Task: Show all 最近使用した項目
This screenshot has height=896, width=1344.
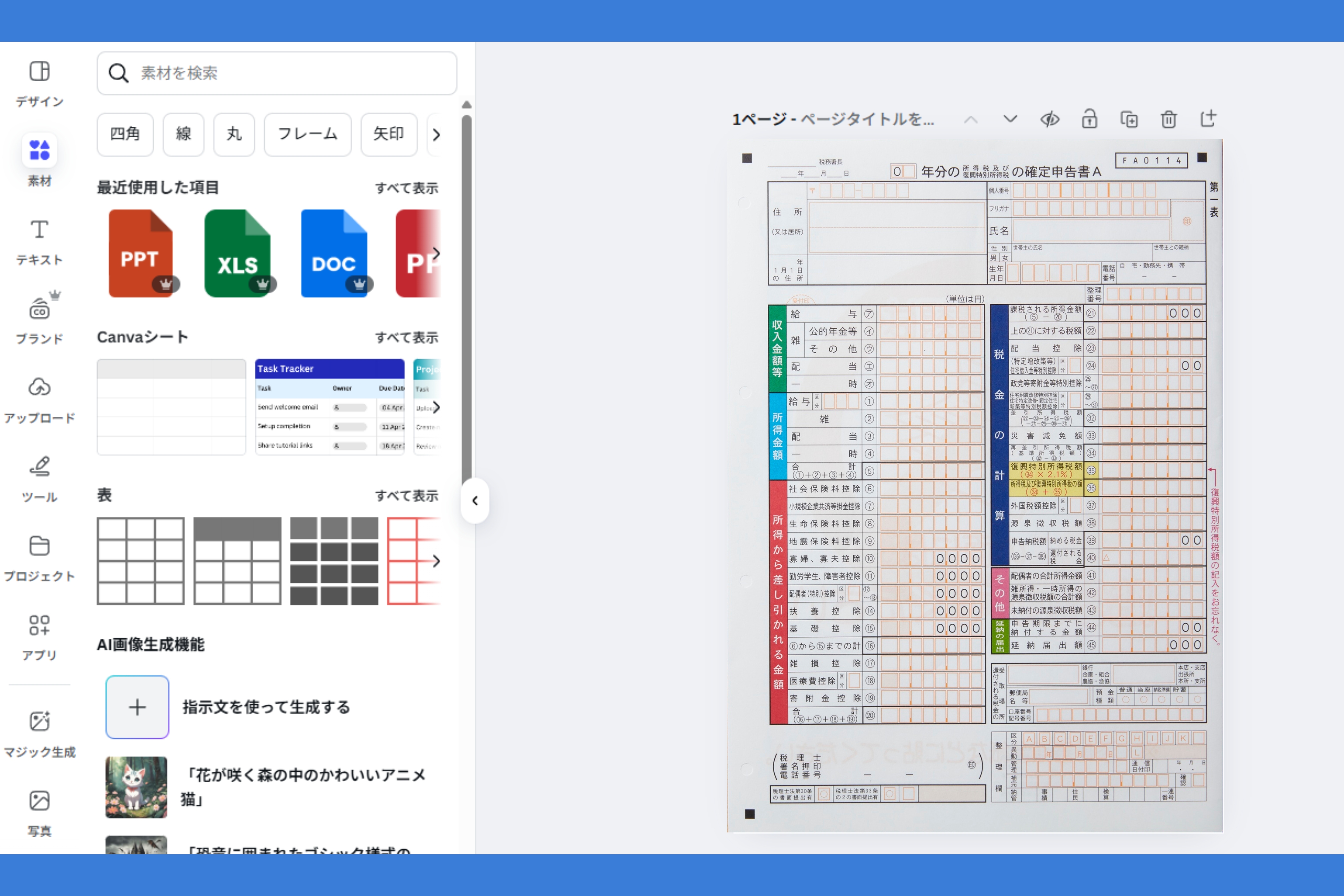Action: (x=406, y=188)
